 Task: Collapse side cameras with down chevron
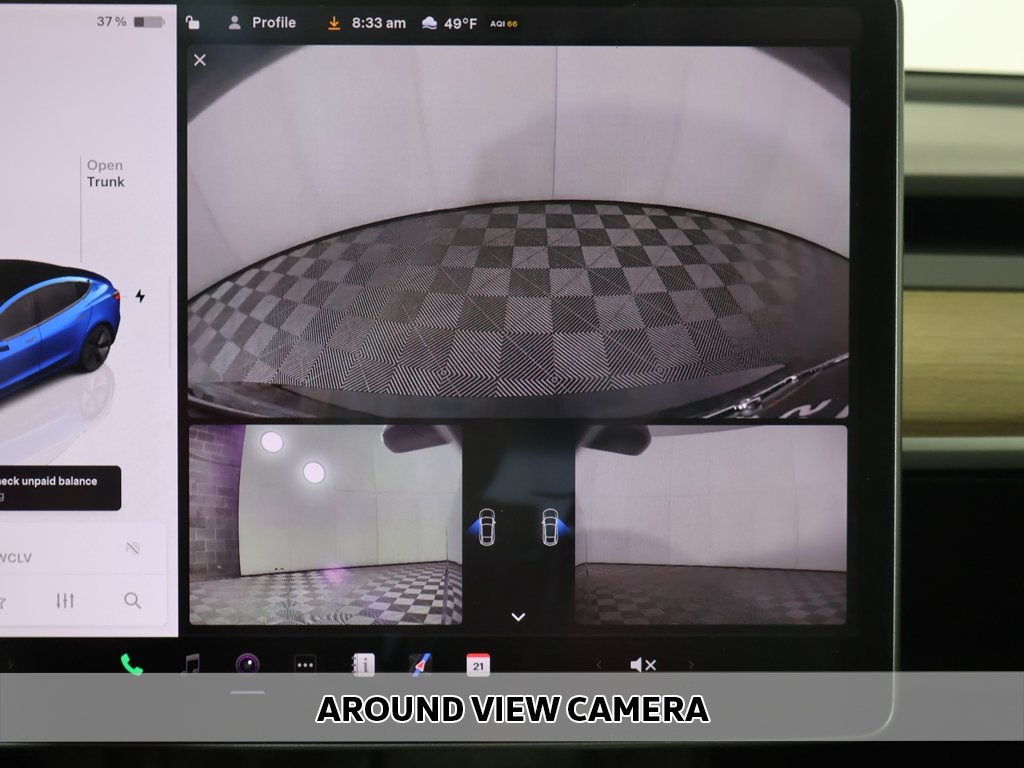518,617
